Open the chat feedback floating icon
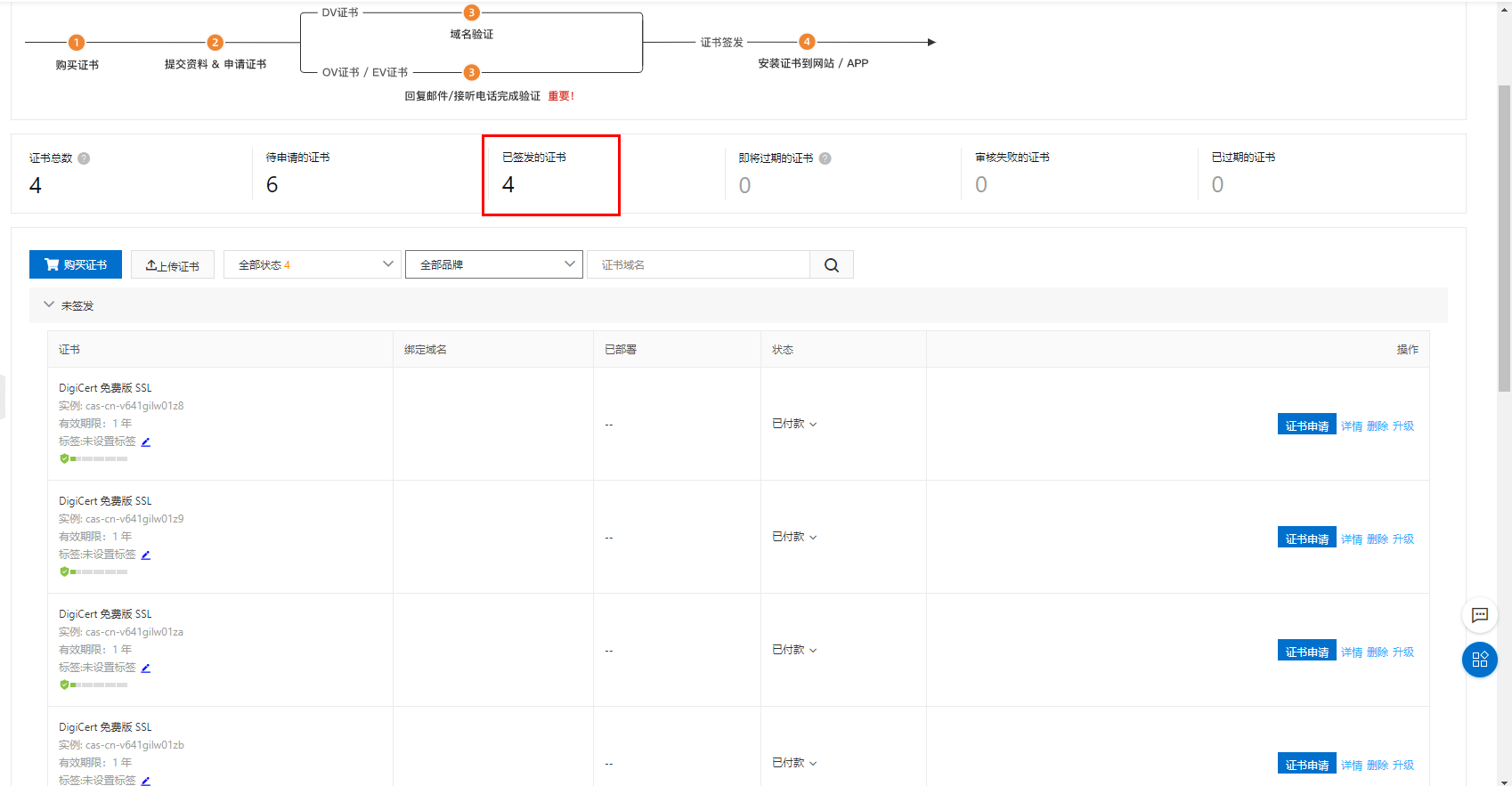Screen dimensions: 1512x786 pyautogui.click(x=1480, y=615)
